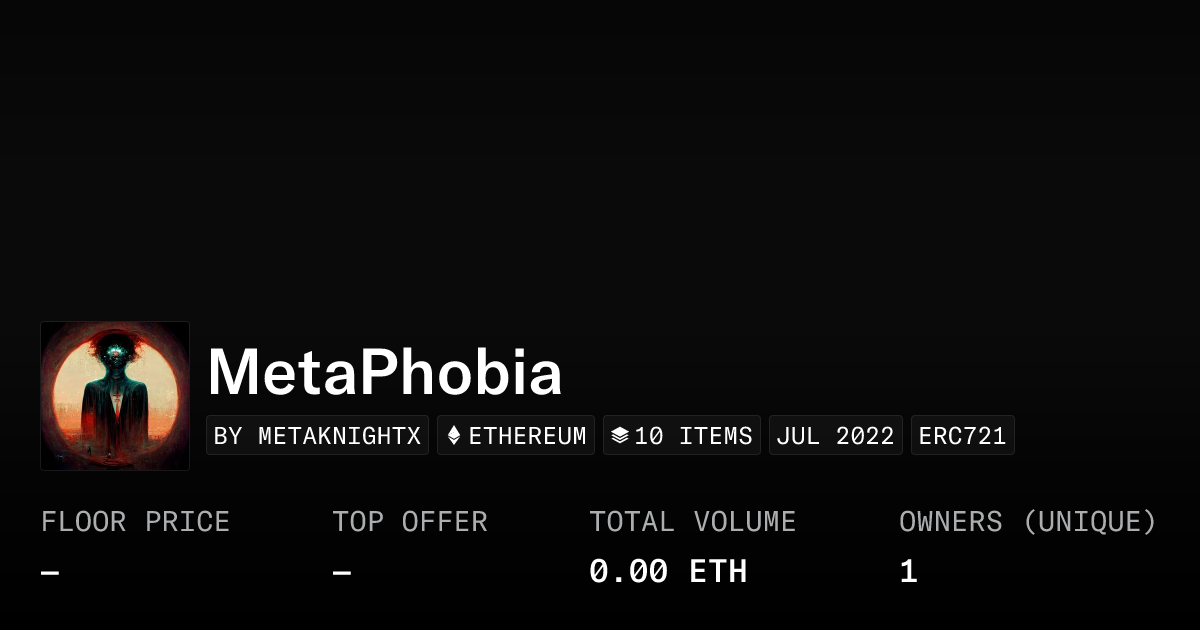Click the TOTAL VOLUME label

(x=692, y=522)
